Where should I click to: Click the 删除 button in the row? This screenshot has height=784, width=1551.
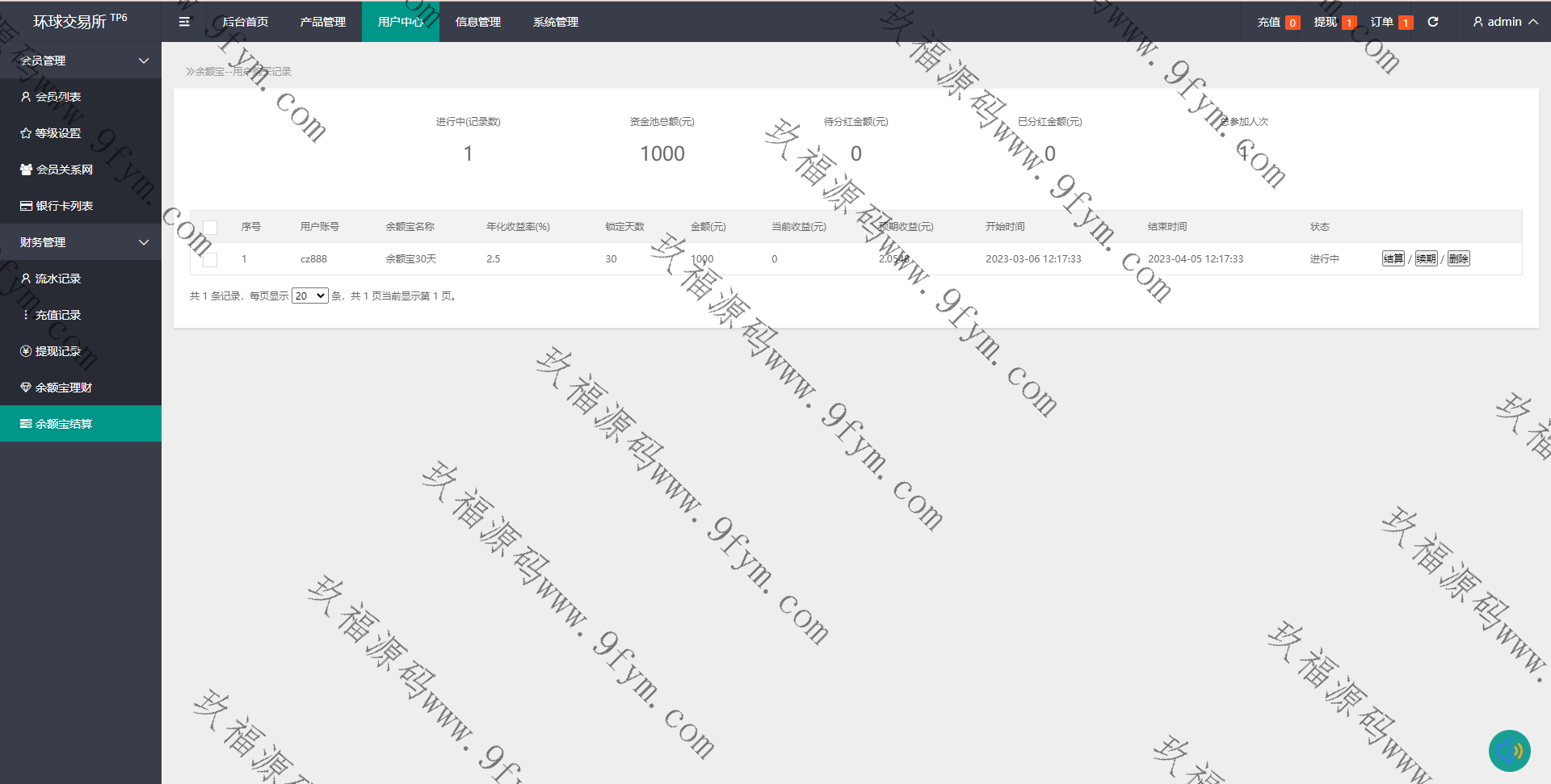click(x=1458, y=259)
